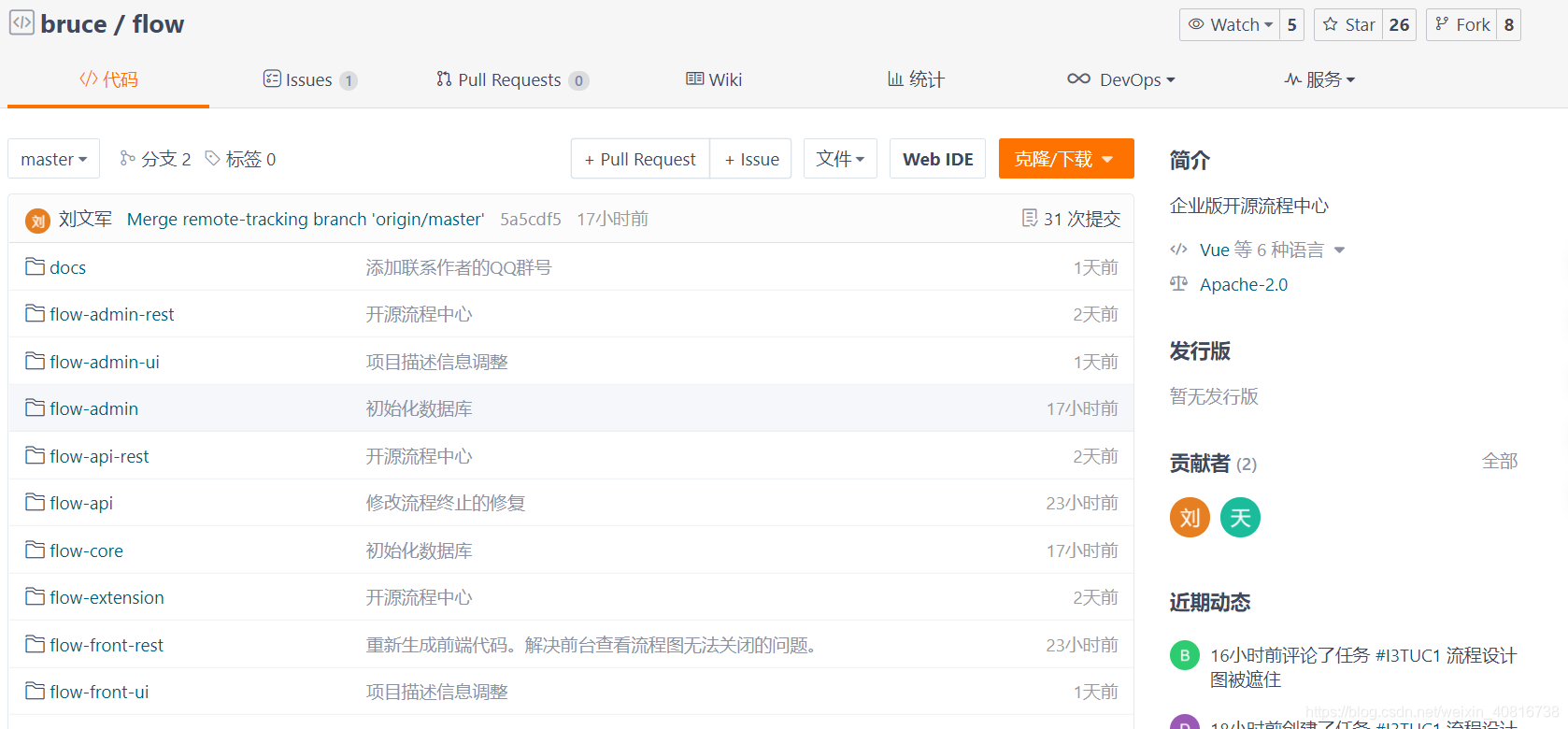View all contributors via 全部 link

pyautogui.click(x=1500, y=461)
